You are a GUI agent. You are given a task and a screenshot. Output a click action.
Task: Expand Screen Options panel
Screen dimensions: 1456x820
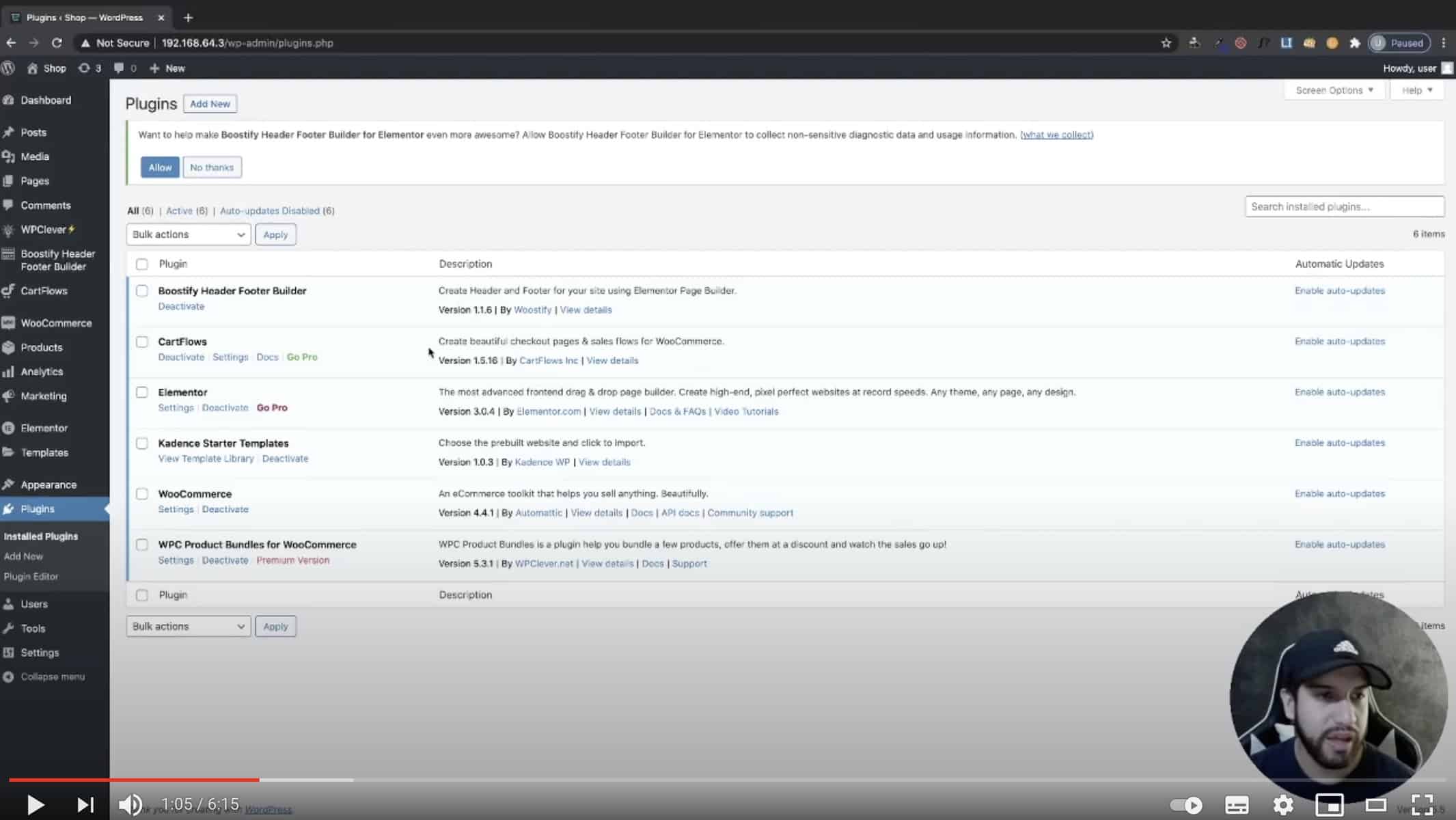[x=1334, y=90]
